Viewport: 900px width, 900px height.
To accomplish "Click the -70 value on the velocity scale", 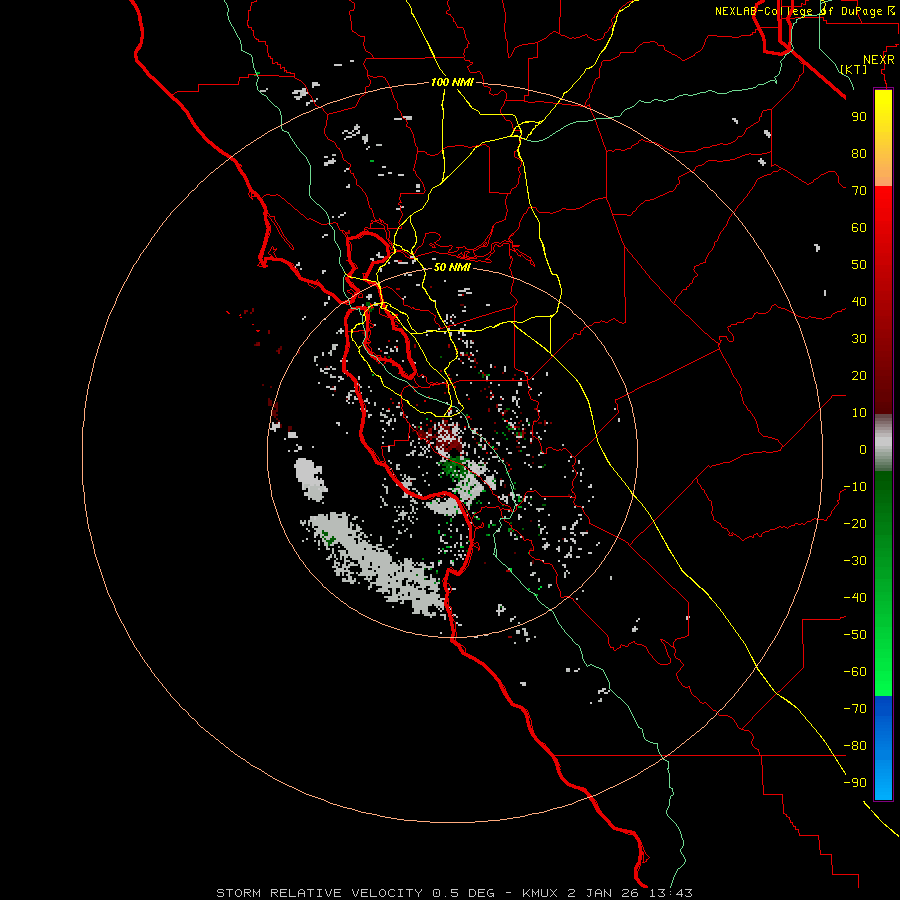I will tap(855, 709).
